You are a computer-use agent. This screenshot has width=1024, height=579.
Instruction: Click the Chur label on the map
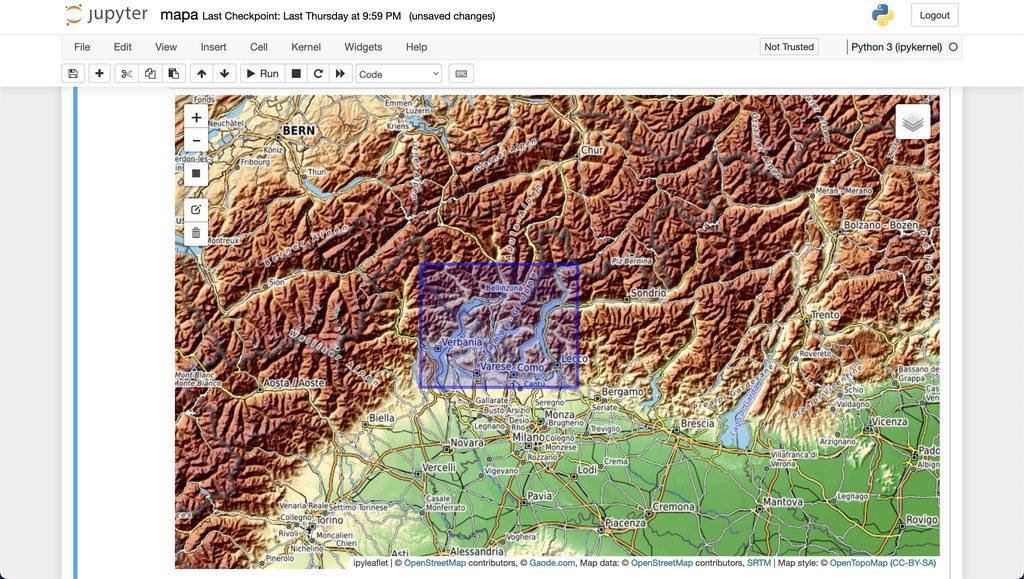(592, 150)
